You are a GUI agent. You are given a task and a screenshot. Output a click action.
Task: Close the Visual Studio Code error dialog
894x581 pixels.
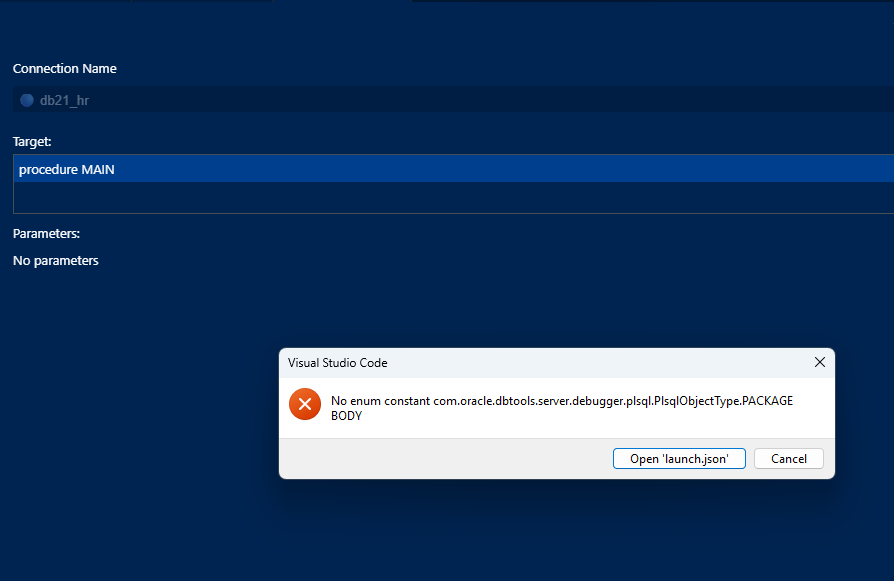tap(819, 362)
